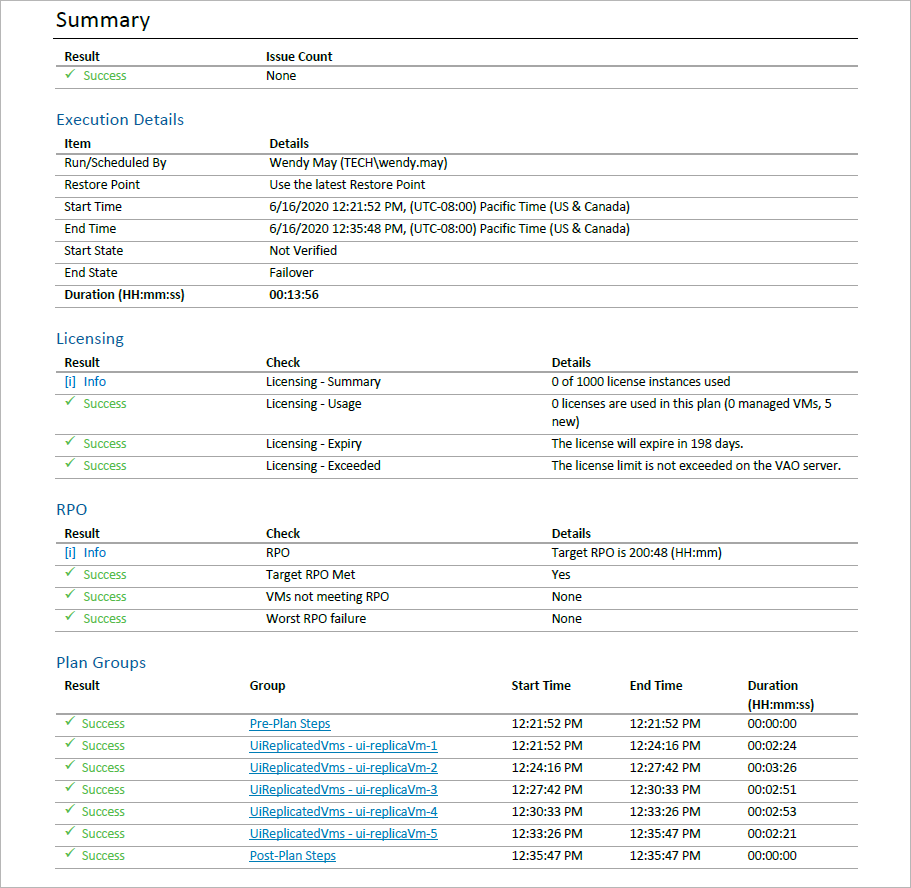Click the 'Yes' value for Target RPO Met
911x888 pixels.
point(561,575)
